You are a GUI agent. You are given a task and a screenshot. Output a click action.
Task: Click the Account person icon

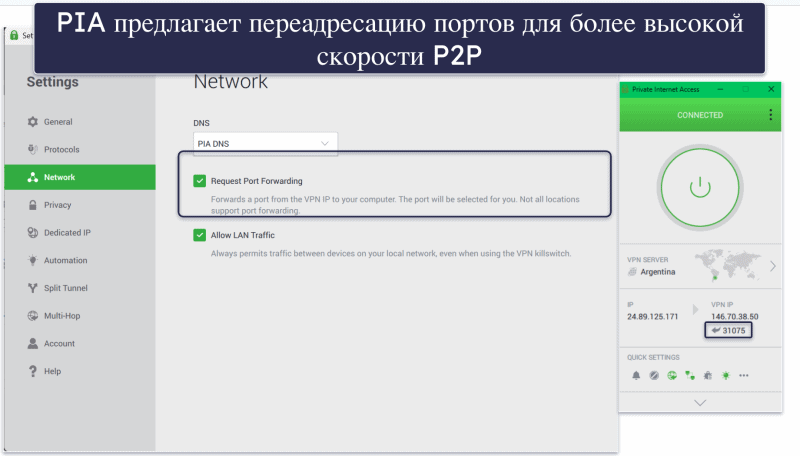(33, 343)
